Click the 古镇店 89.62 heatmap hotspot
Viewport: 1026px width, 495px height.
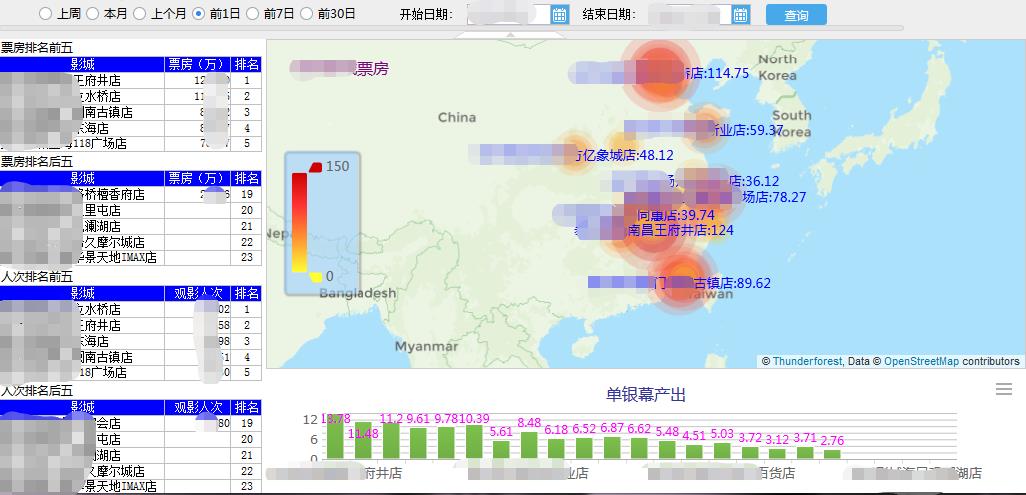click(x=679, y=279)
